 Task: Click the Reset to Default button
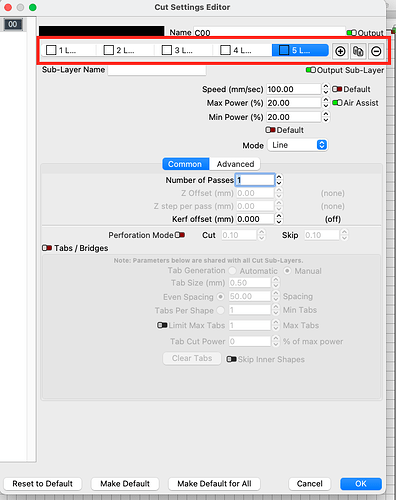[43, 484]
